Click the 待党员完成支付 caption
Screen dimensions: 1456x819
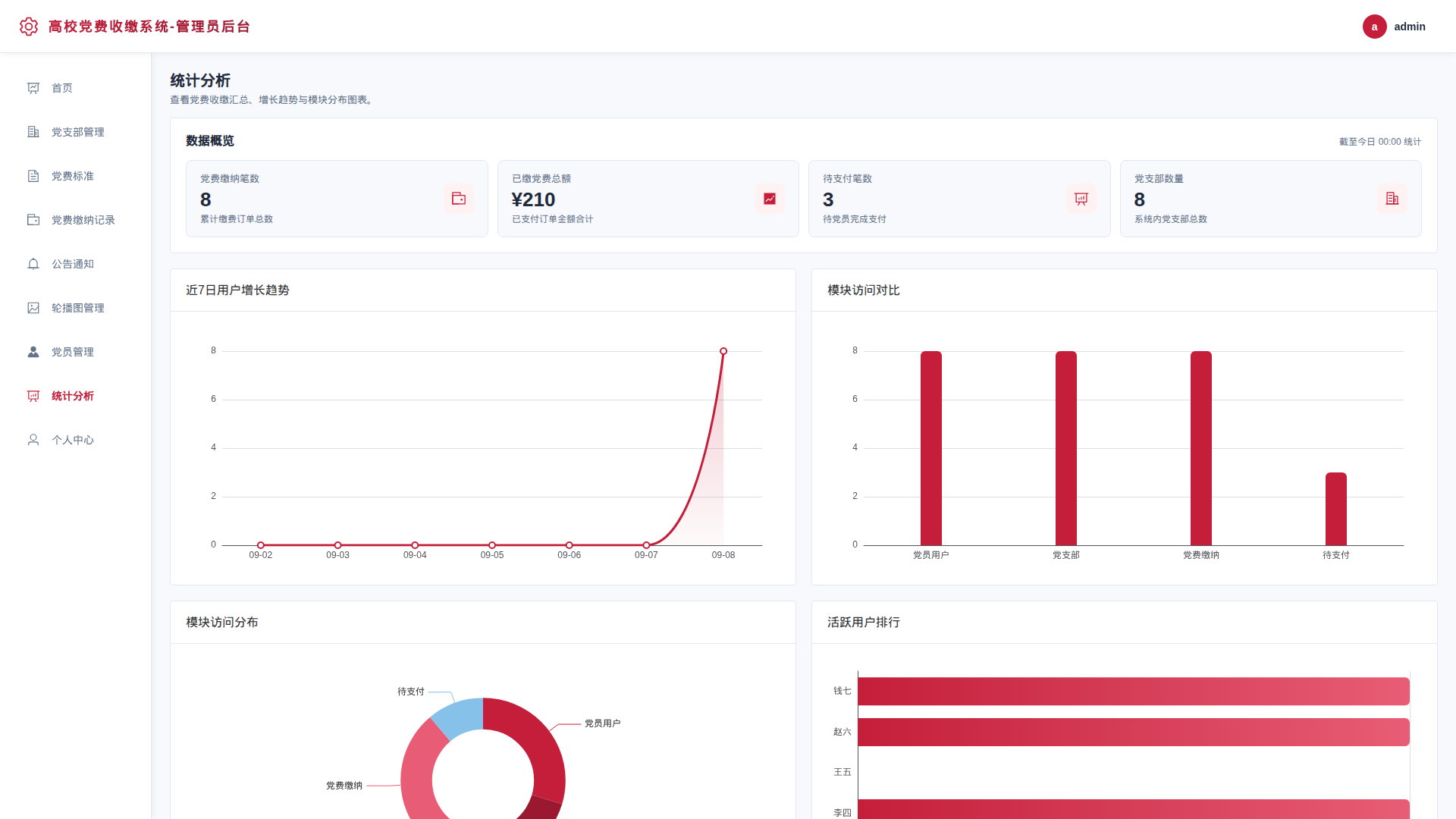pos(855,219)
